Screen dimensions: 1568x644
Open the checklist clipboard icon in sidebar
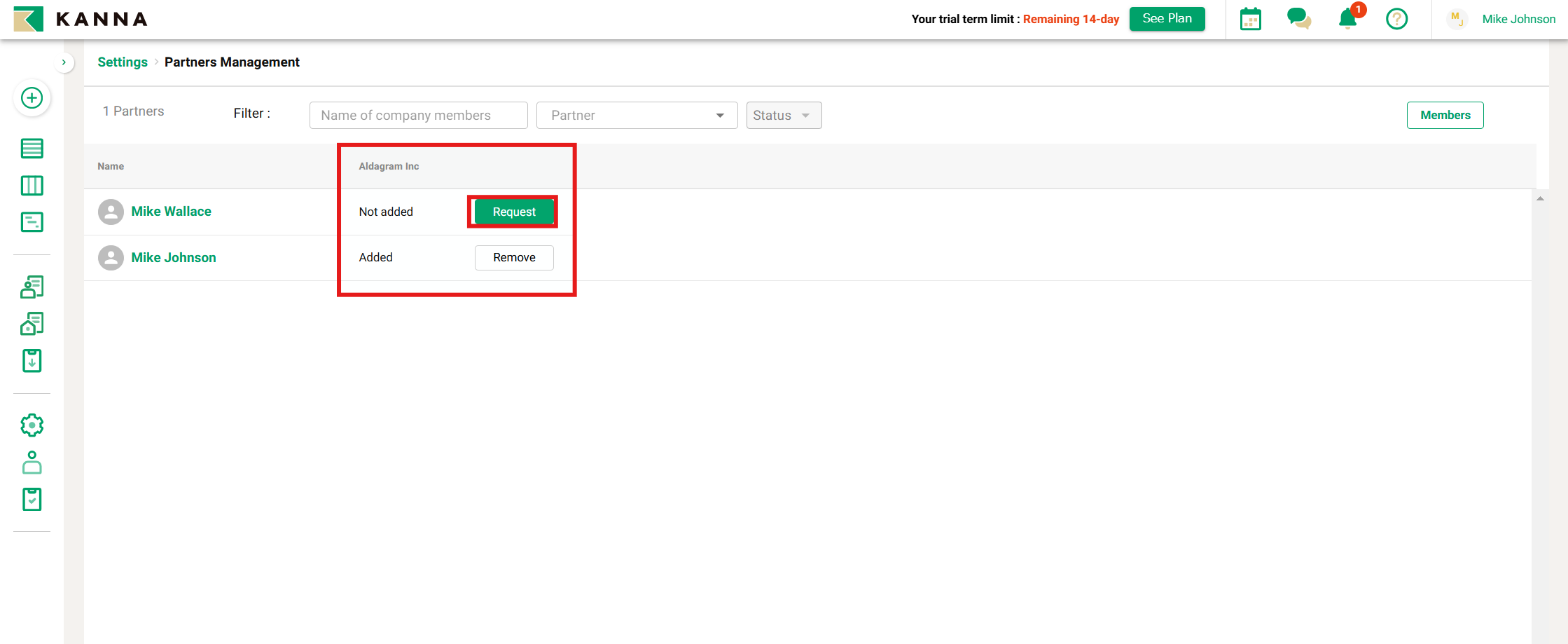coord(32,500)
